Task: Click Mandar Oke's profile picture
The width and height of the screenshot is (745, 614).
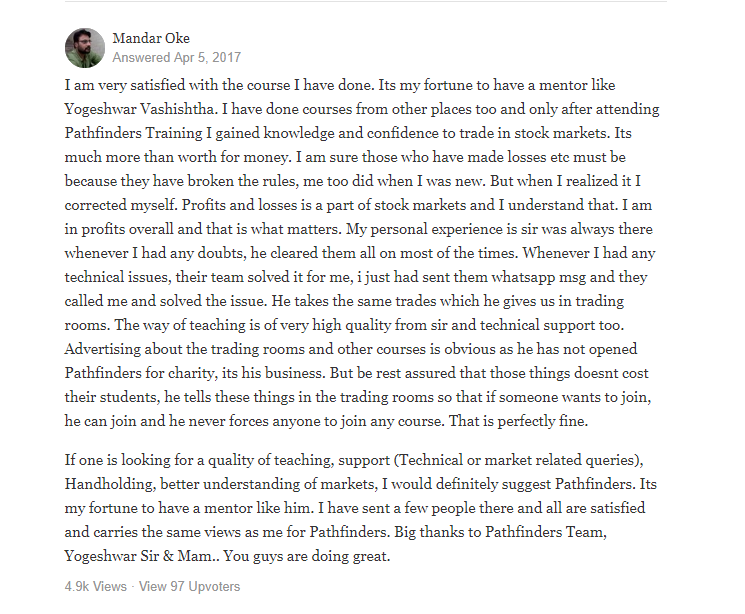Action: tap(85, 48)
